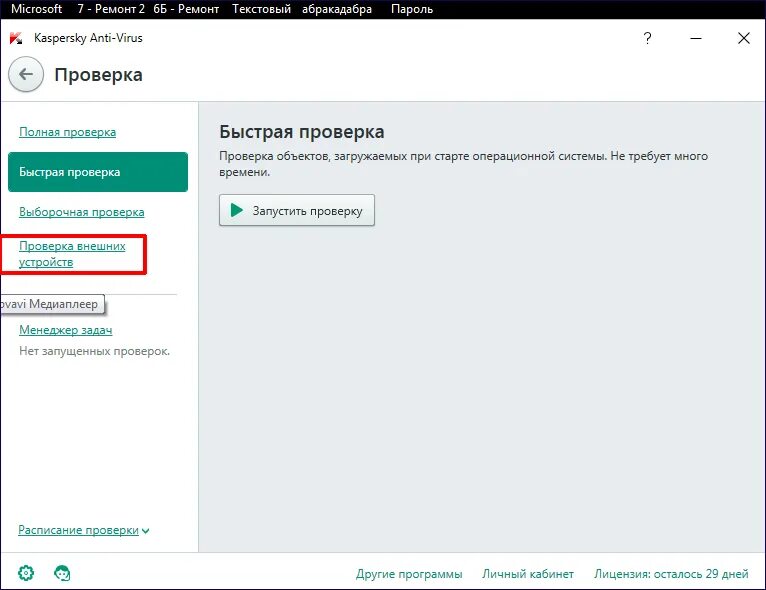This screenshot has height=590, width=766.
Task: Switch to the Microsoft tab at top
Action: (x=37, y=9)
